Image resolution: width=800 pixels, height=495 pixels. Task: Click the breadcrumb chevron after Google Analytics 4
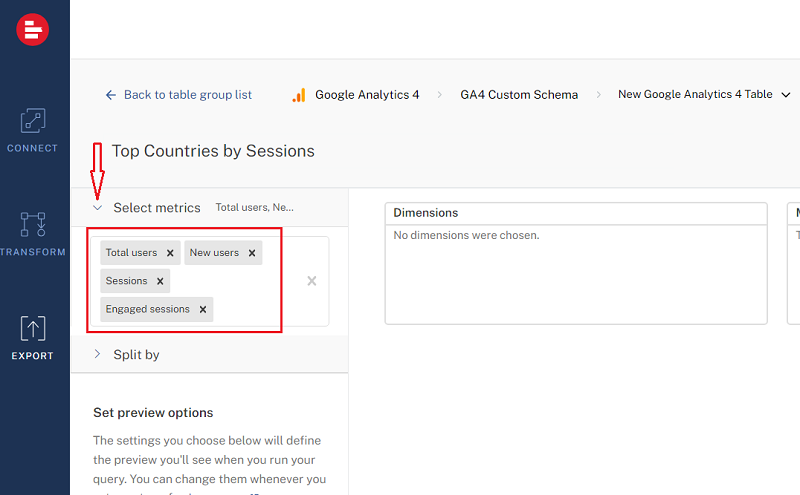tap(439, 95)
